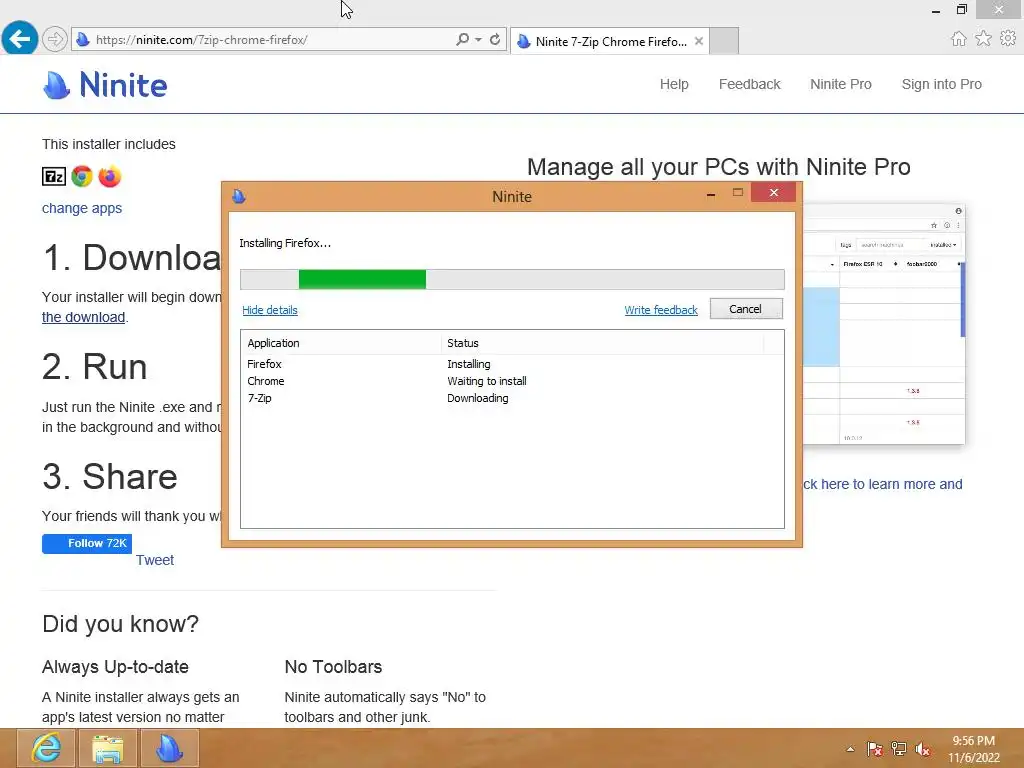
Task: Click Ninite installer taskbar icon
Action: (169, 748)
